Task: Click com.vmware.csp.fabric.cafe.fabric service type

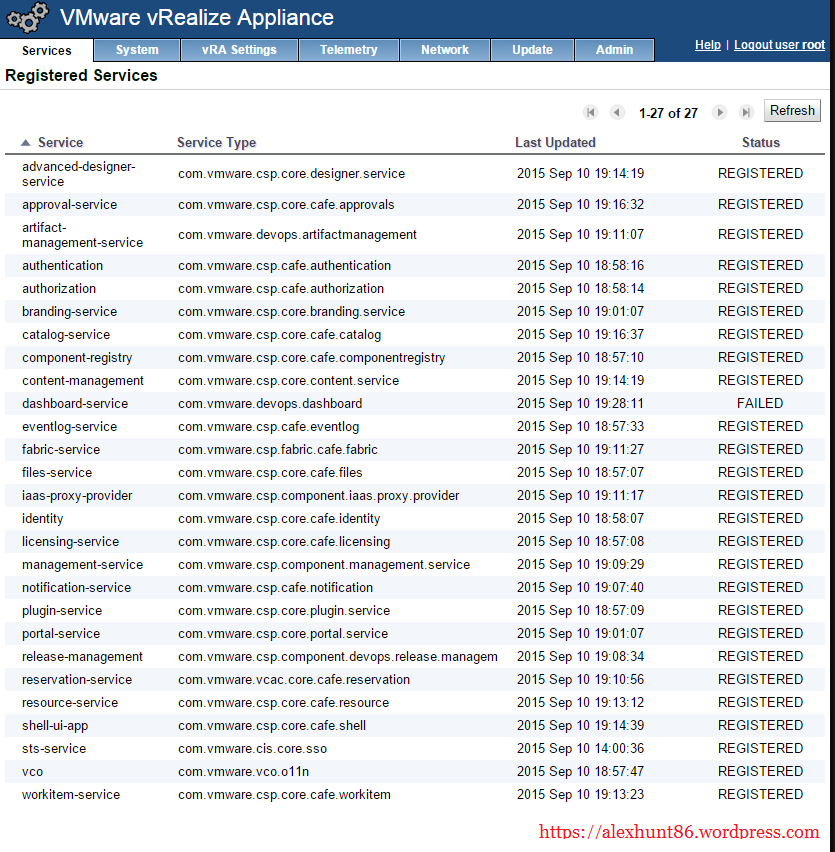Action: [278, 449]
